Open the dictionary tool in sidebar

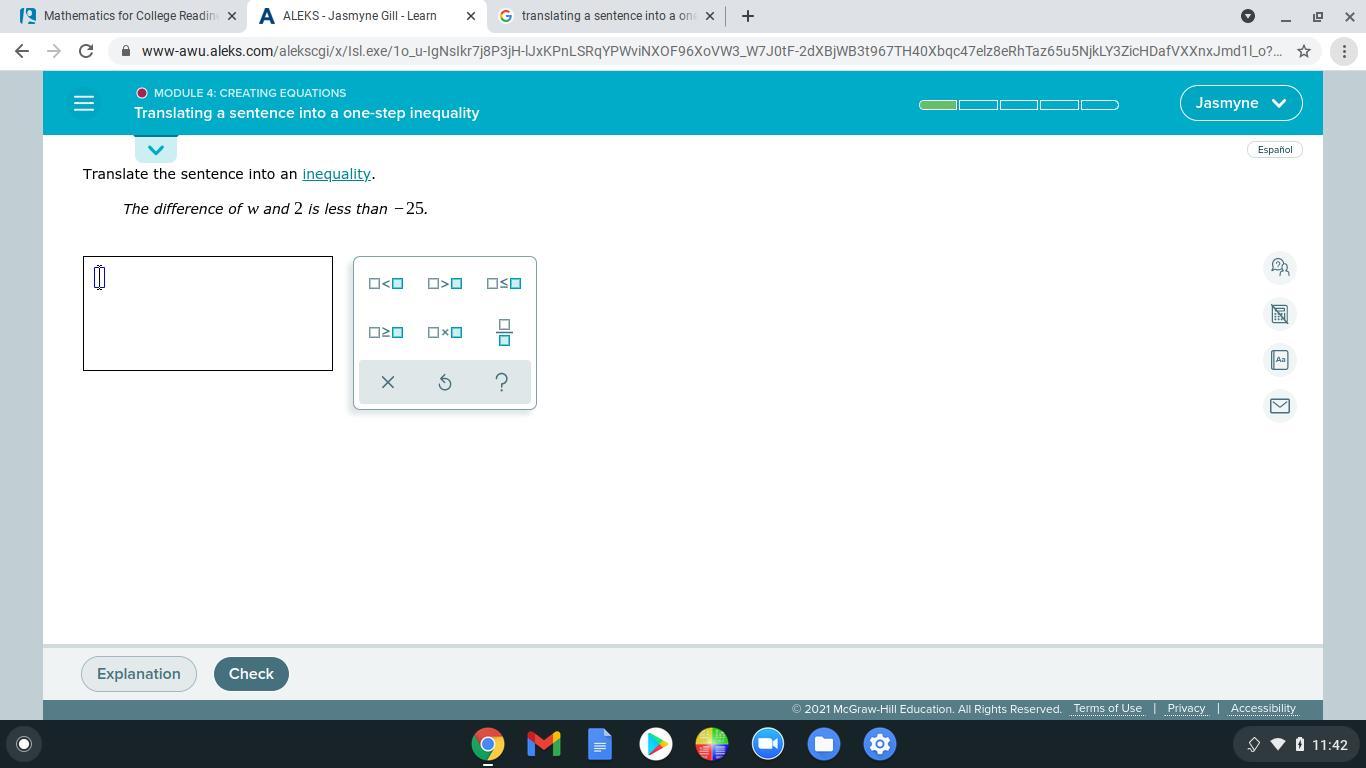[1280, 360]
